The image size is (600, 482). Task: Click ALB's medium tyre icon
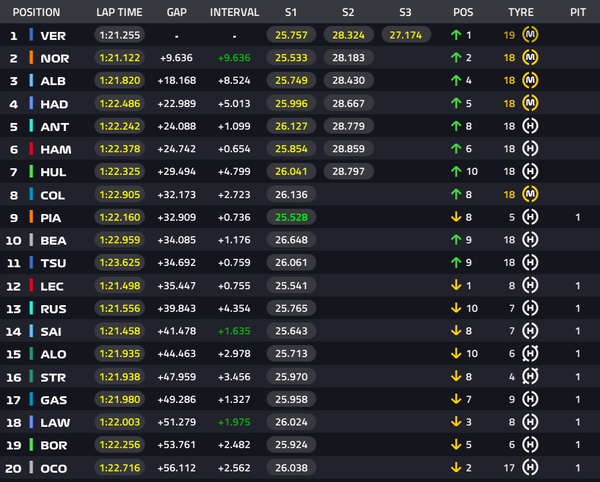[530, 80]
